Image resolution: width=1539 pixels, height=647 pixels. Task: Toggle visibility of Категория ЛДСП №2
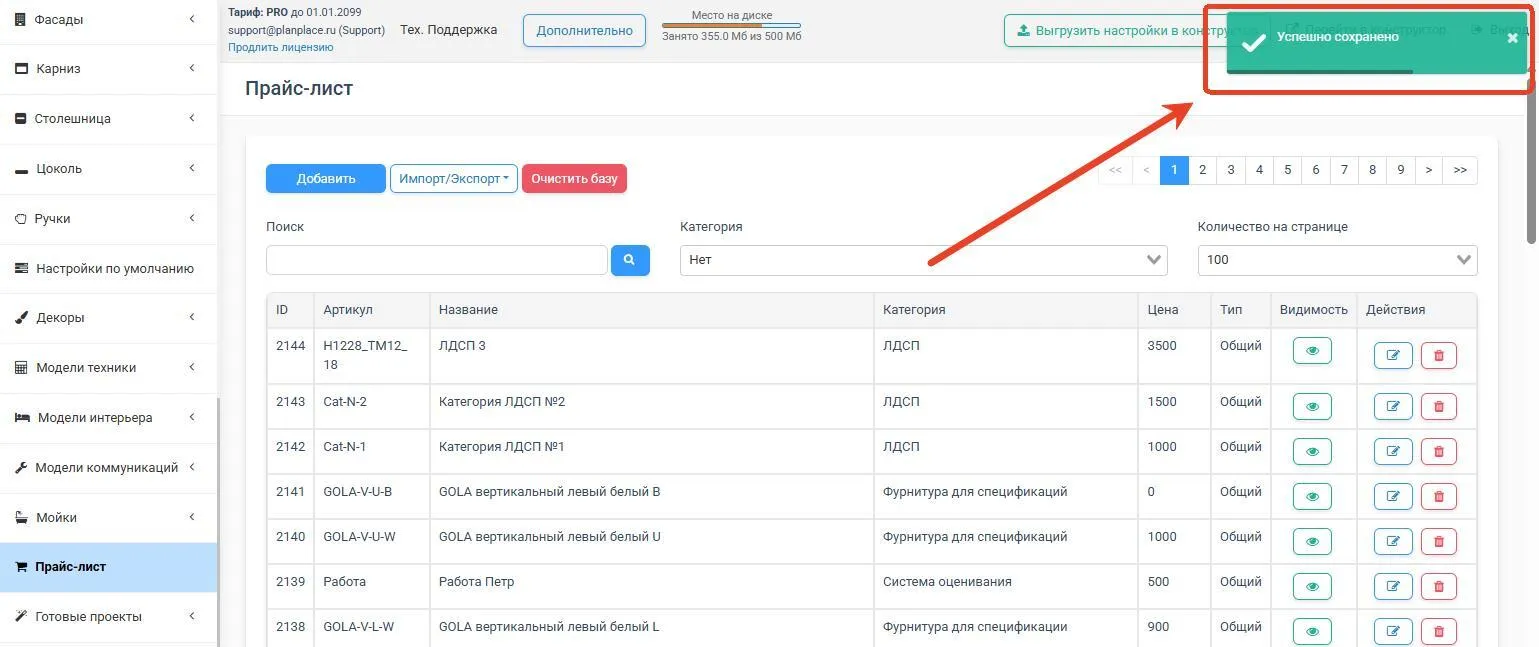[1312, 406]
